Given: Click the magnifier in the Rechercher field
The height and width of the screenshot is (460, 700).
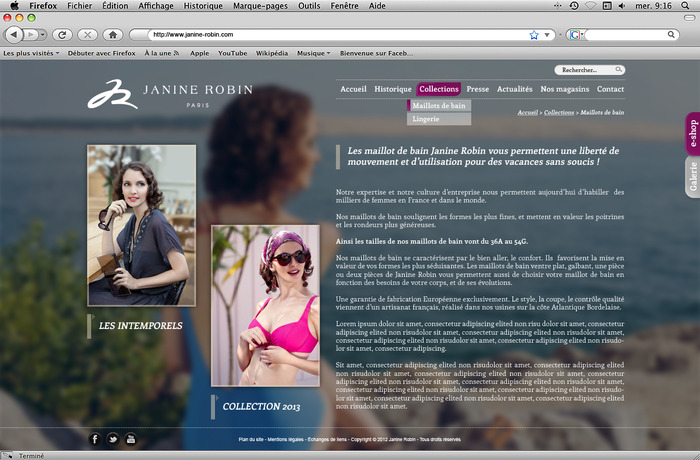Looking at the screenshot, I should point(619,70).
